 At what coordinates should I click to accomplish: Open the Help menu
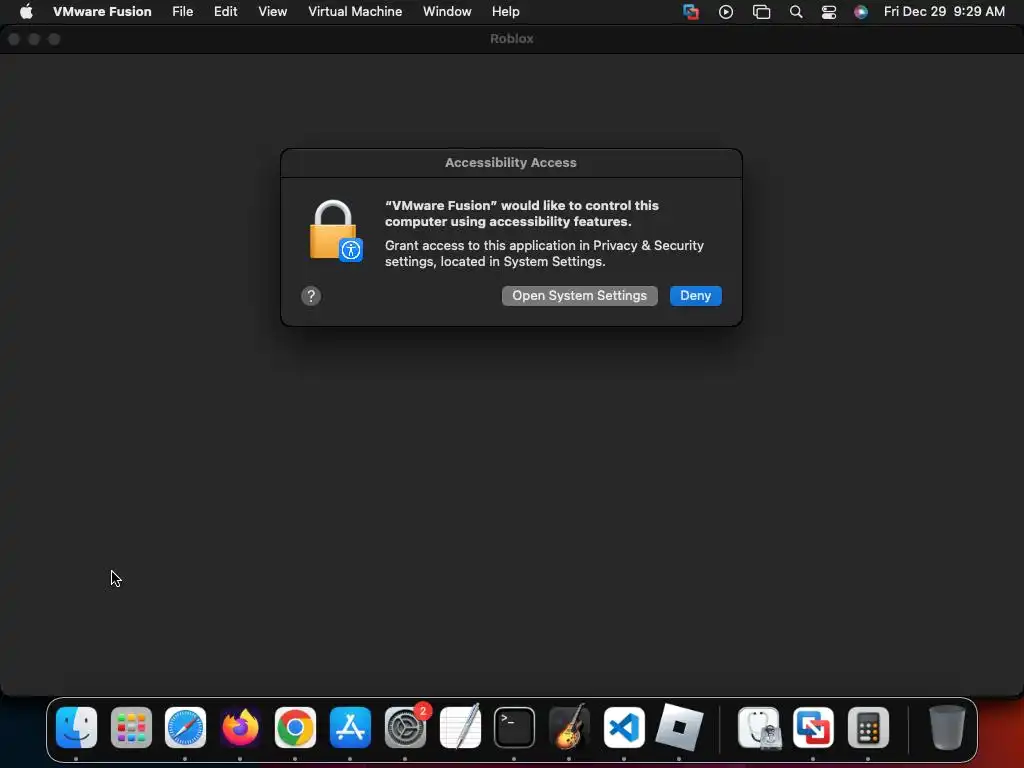[505, 12]
